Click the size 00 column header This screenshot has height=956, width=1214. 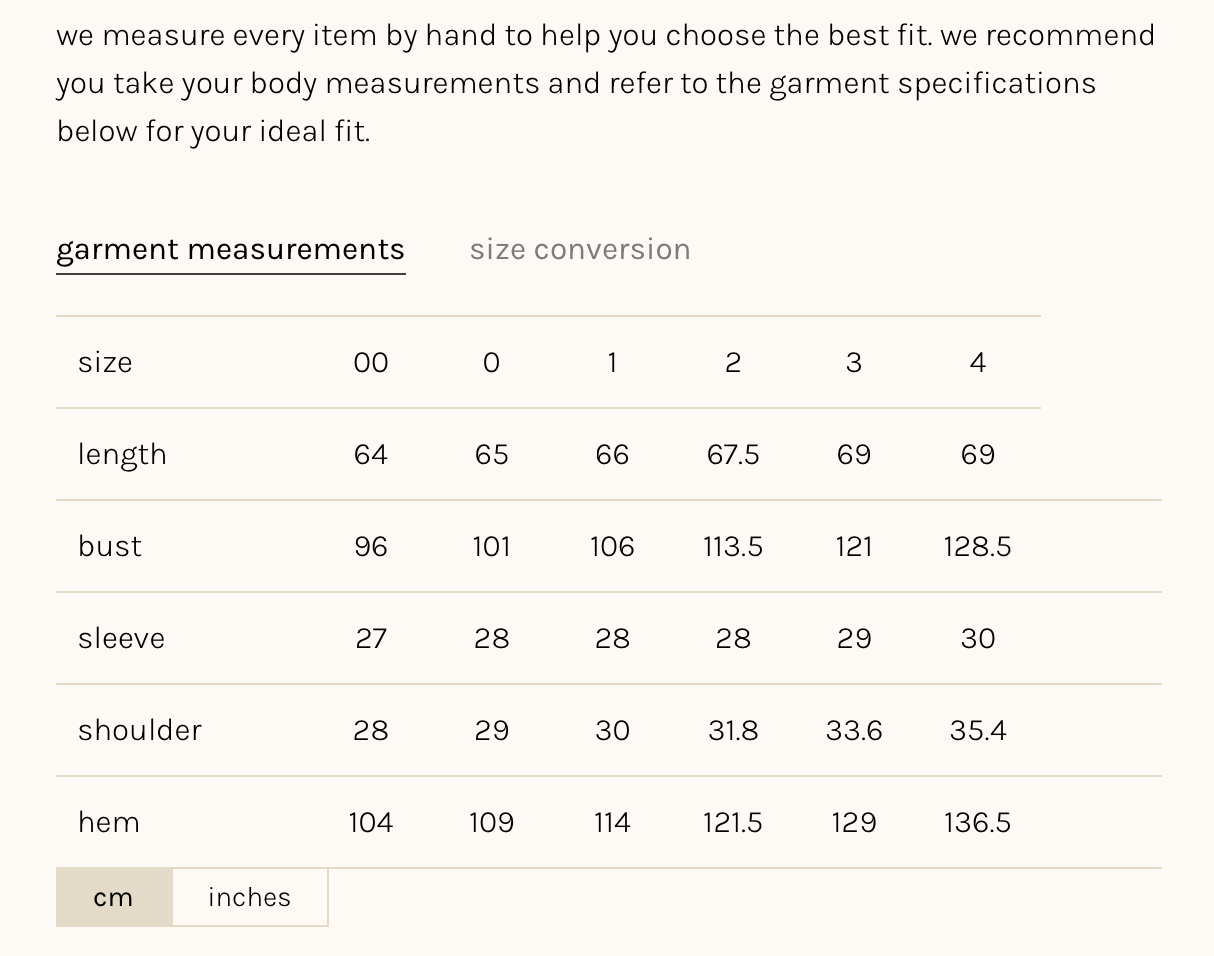click(371, 362)
